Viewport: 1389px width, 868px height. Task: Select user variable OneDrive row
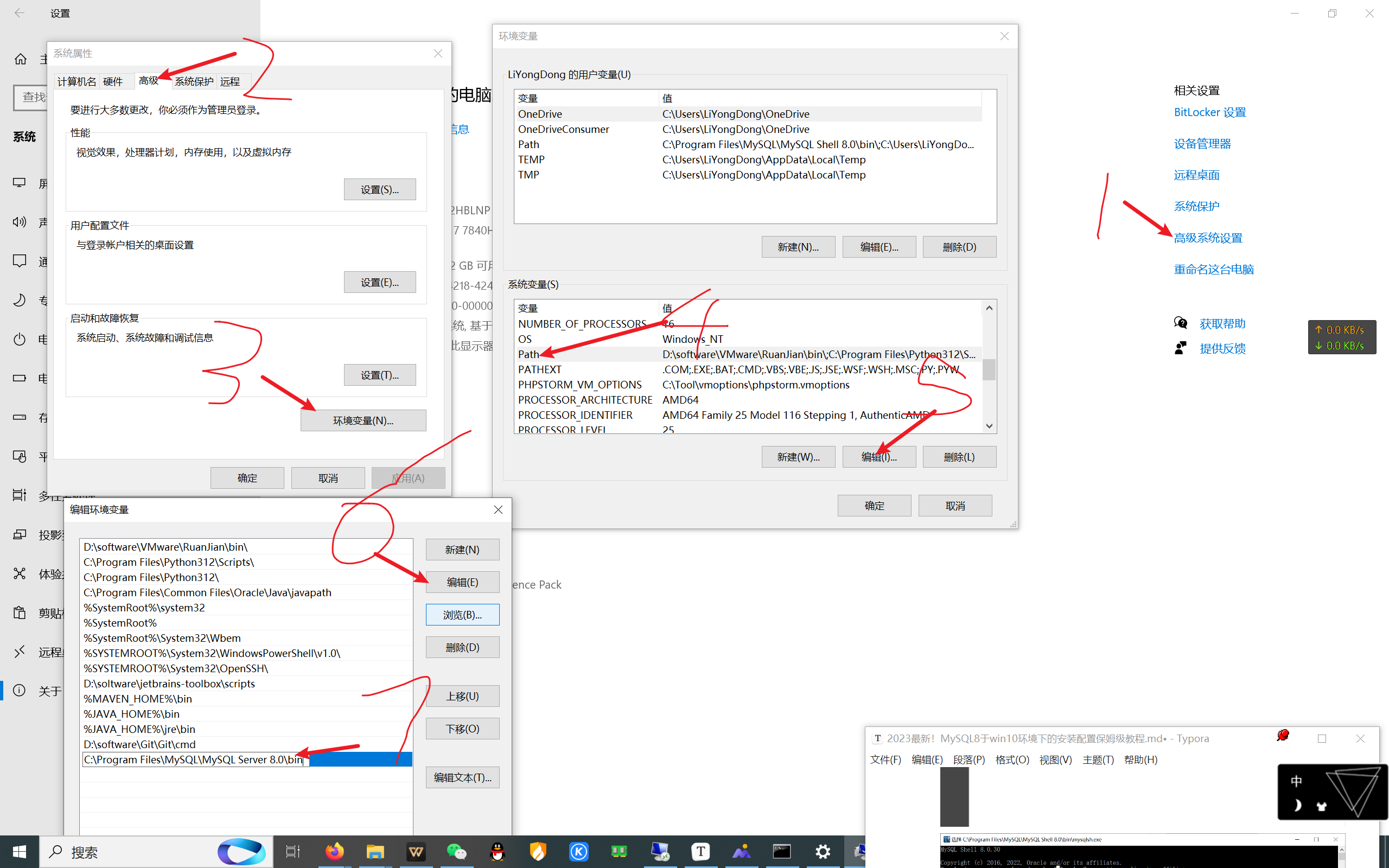tap(748, 114)
